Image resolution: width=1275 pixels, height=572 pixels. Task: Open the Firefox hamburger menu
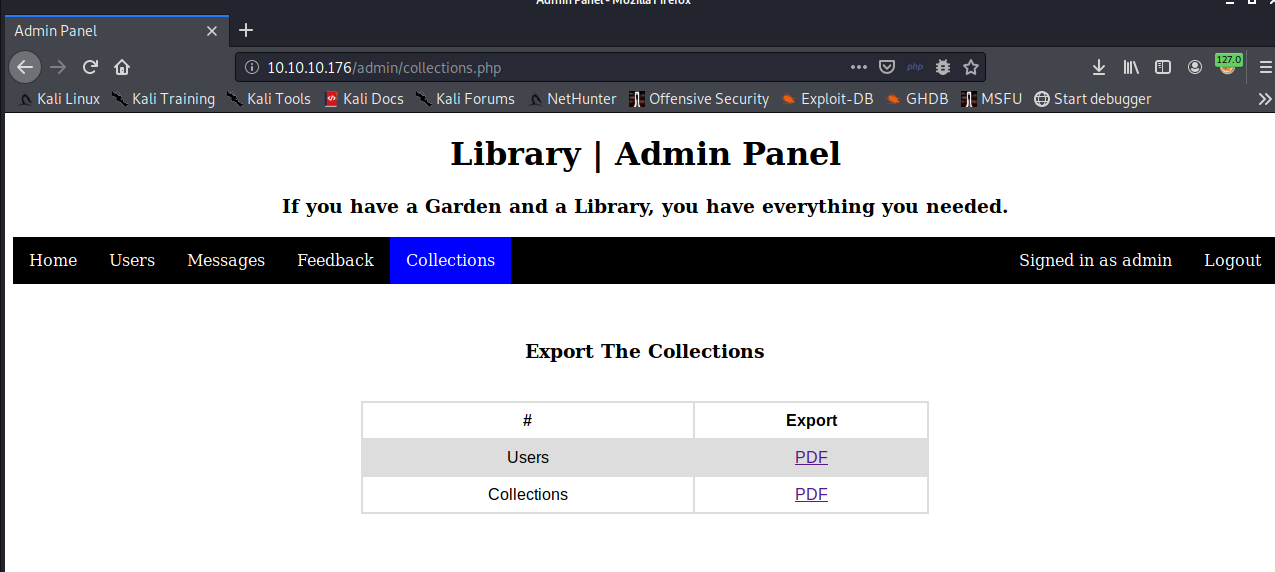[x=1266, y=67]
